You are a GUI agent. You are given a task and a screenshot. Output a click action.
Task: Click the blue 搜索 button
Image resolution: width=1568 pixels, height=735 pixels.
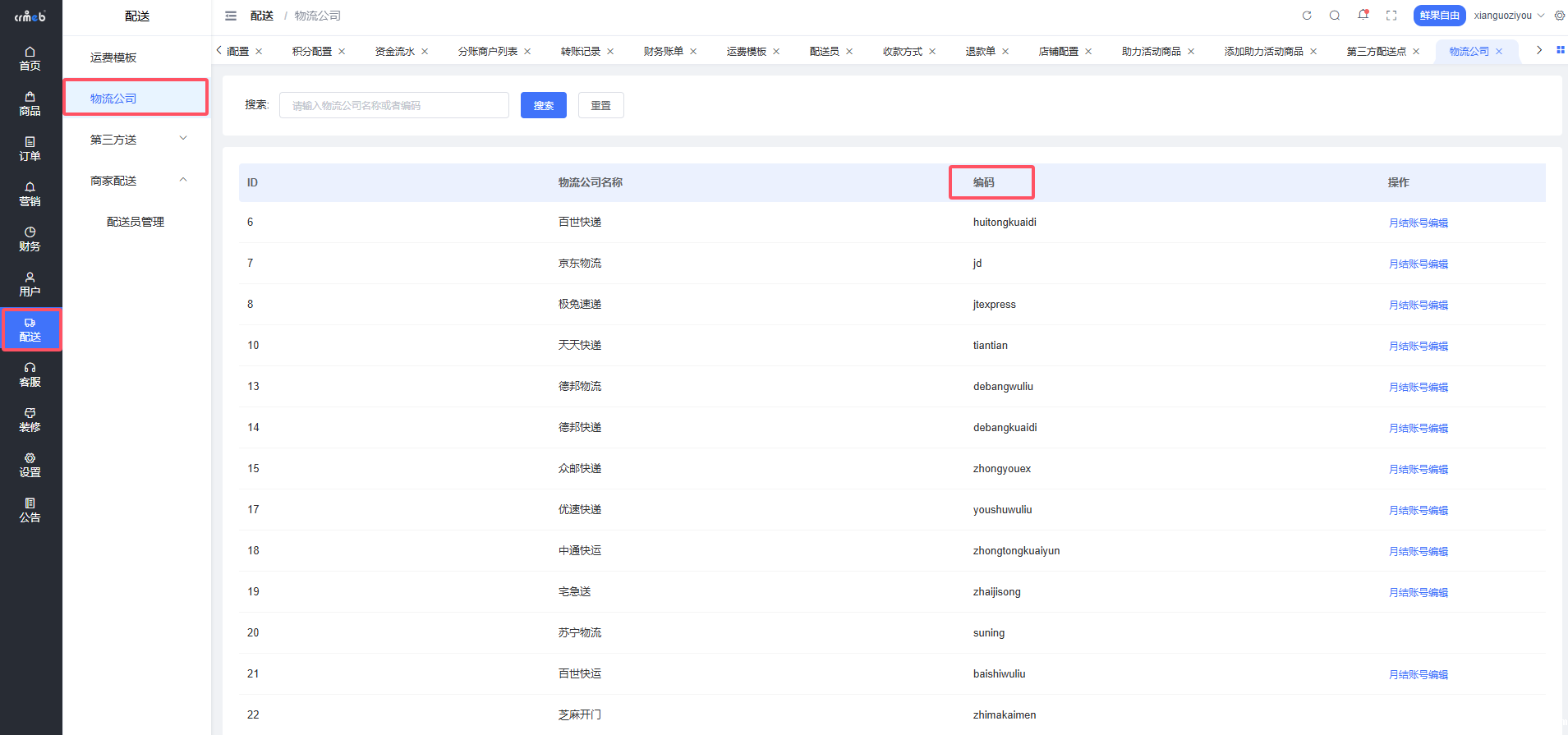pyautogui.click(x=543, y=105)
